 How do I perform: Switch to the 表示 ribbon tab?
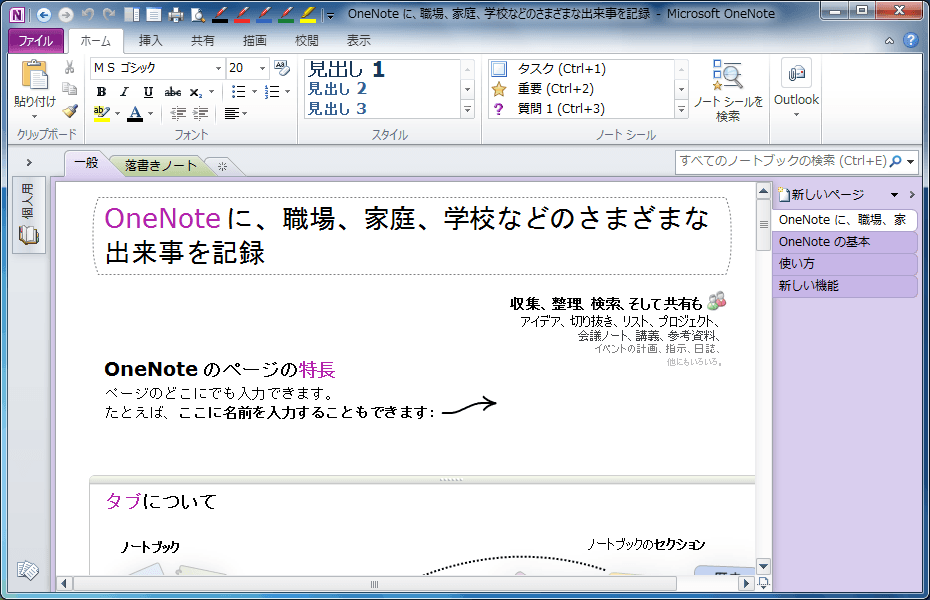pos(359,40)
